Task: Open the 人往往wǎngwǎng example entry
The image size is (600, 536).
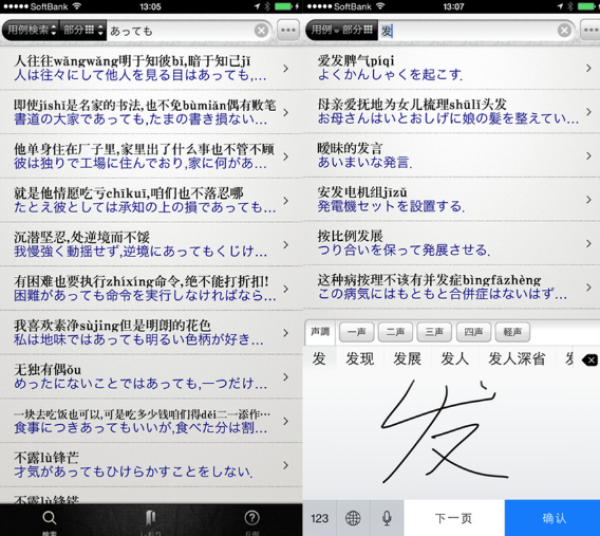Action: 151,68
